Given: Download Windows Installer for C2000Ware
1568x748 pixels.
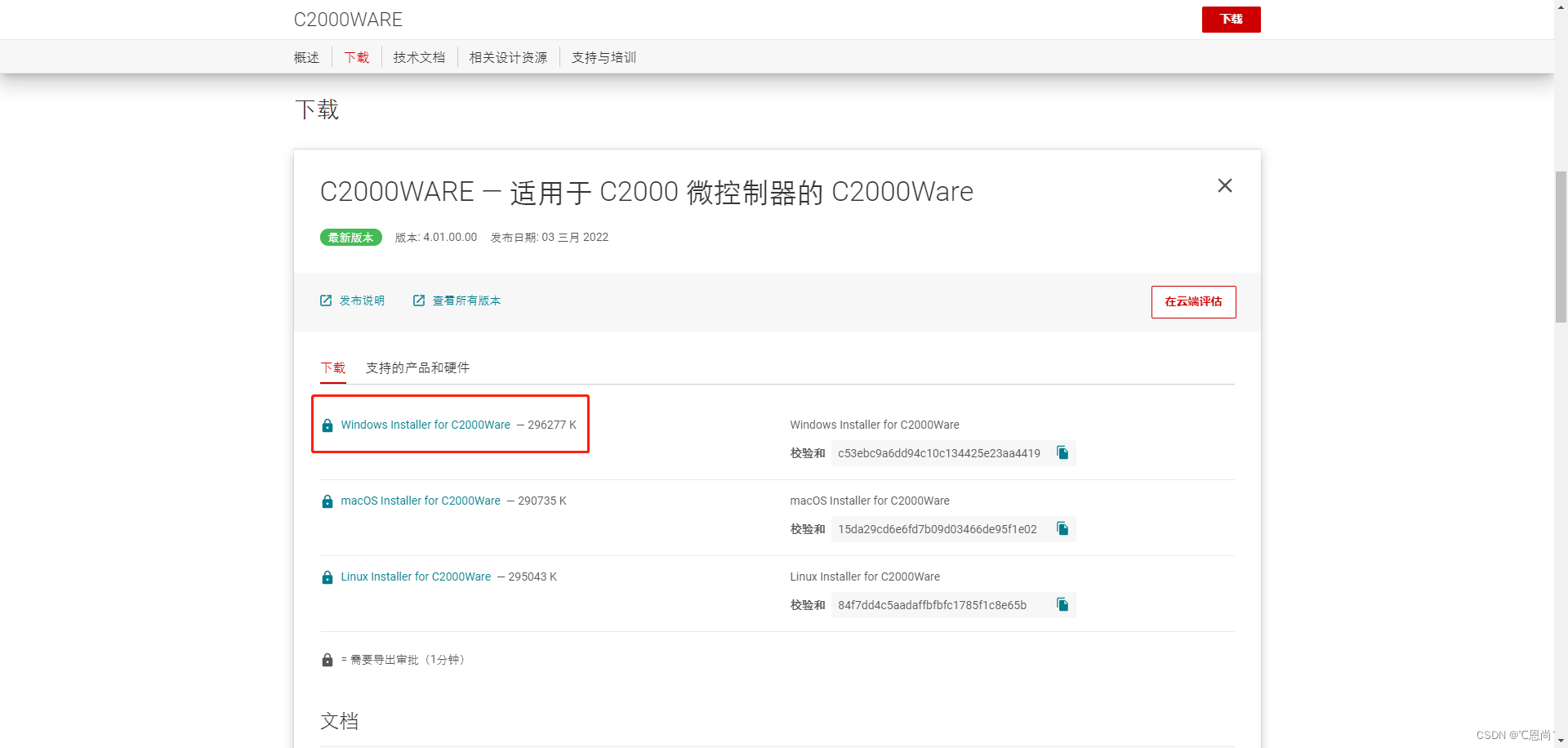Looking at the screenshot, I should pyautogui.click(x=425, y=425).
